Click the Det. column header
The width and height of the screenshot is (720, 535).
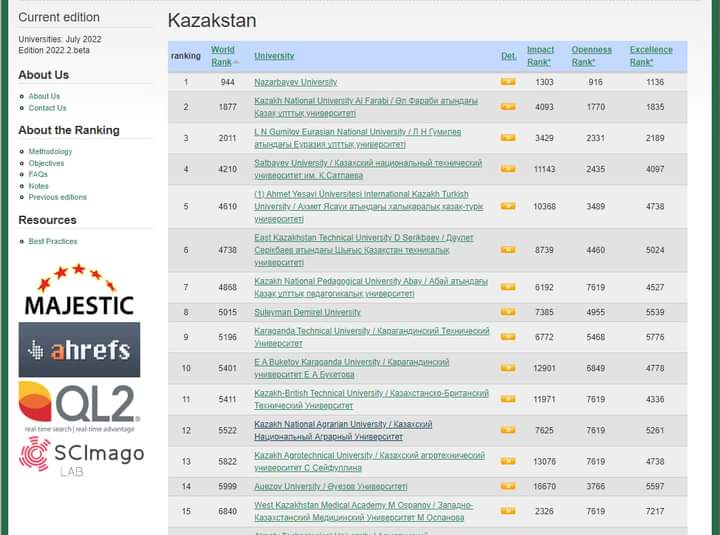pos(508,56)
